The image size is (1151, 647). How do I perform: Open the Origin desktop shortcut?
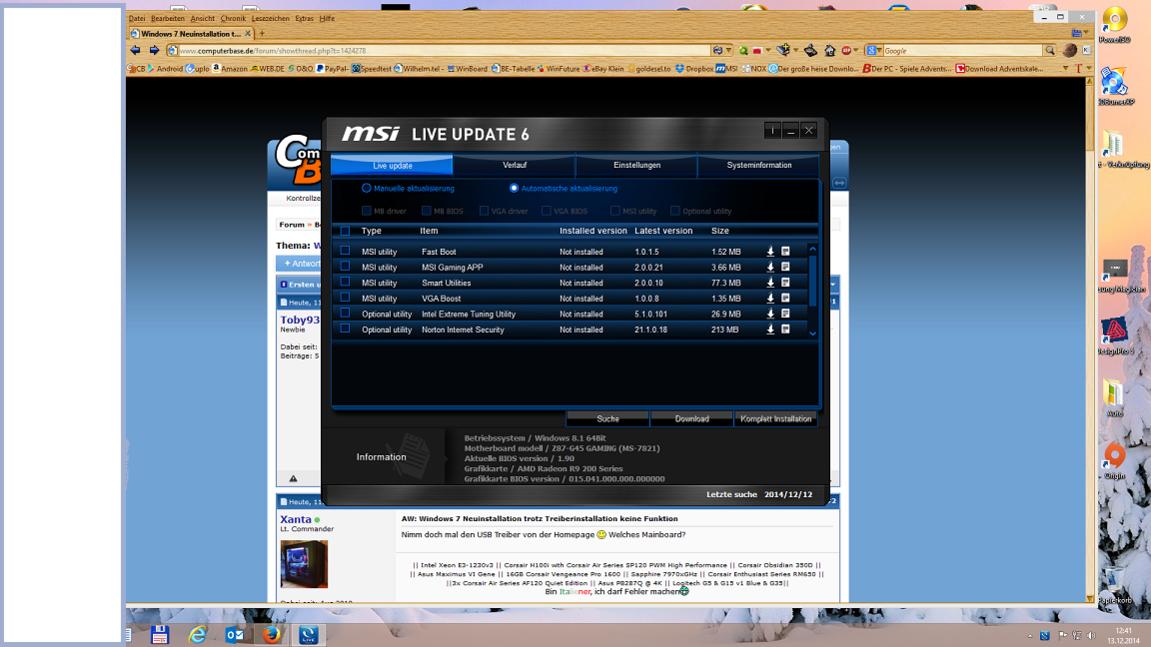pyautogui.click(x=1114, y=461)
